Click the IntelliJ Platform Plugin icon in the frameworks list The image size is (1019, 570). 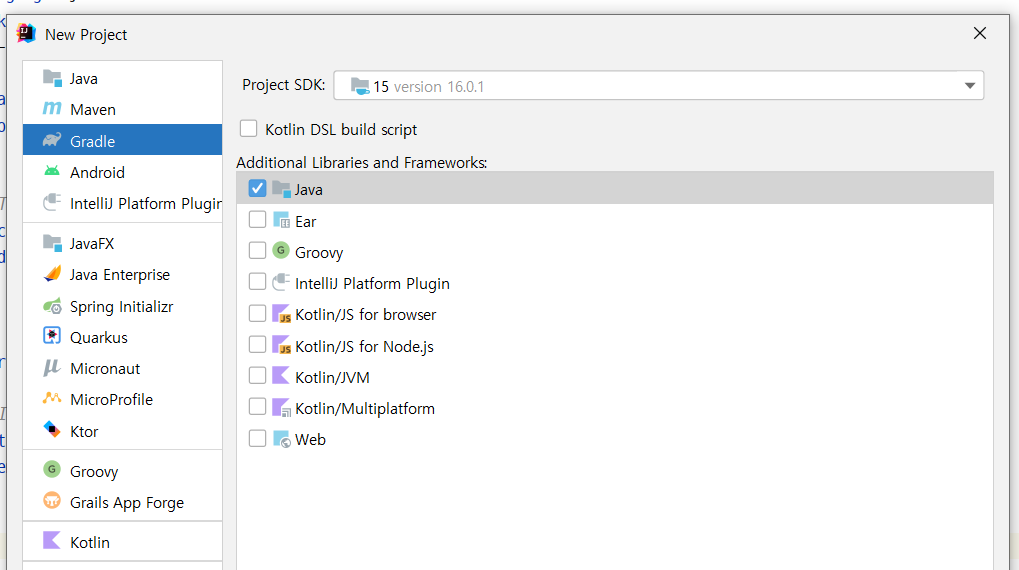tap(281, 281)
